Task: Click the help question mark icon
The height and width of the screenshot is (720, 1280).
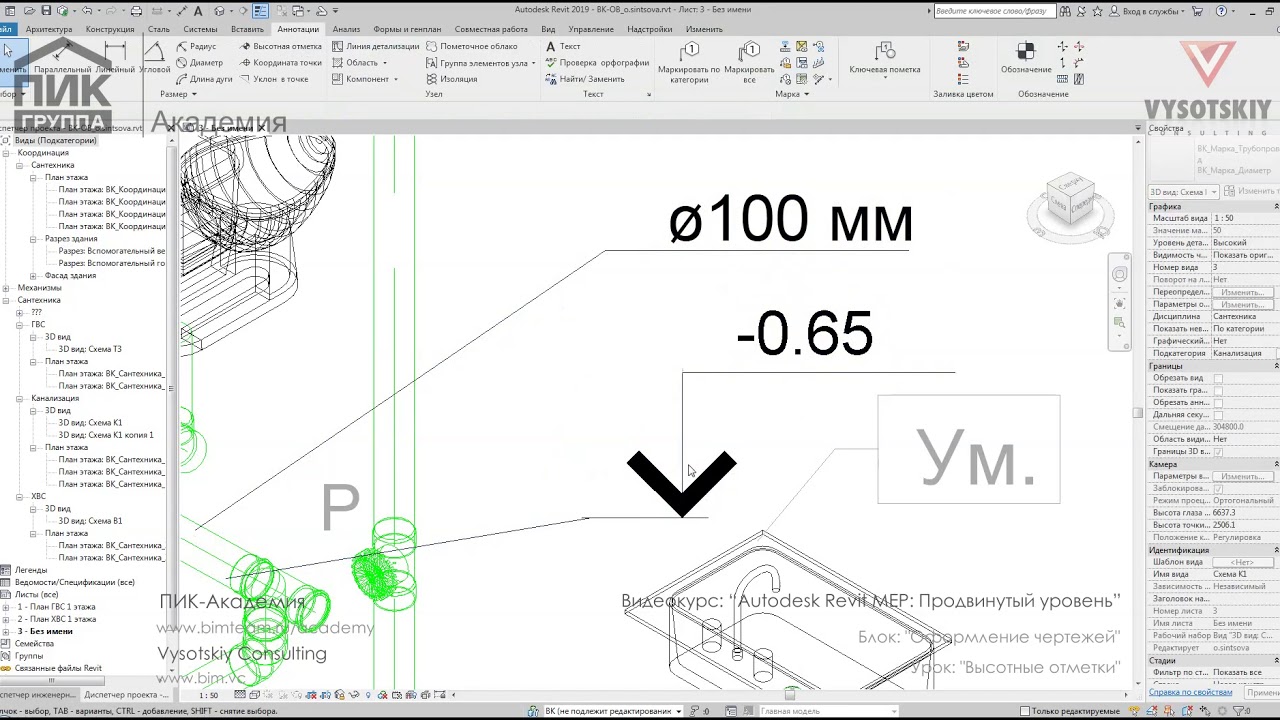Action: pos(1222,11)
